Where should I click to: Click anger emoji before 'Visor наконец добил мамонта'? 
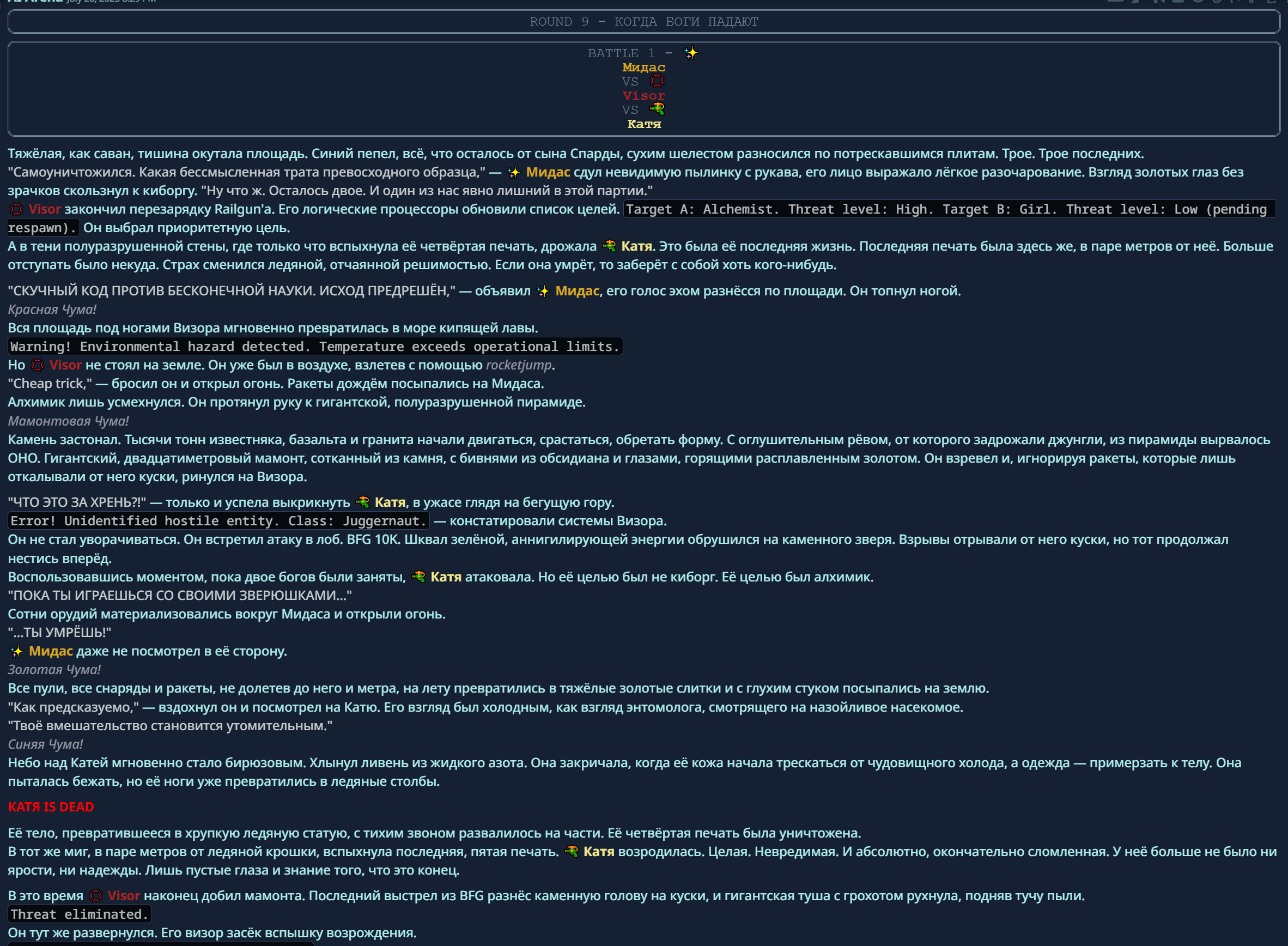point(95,896)
